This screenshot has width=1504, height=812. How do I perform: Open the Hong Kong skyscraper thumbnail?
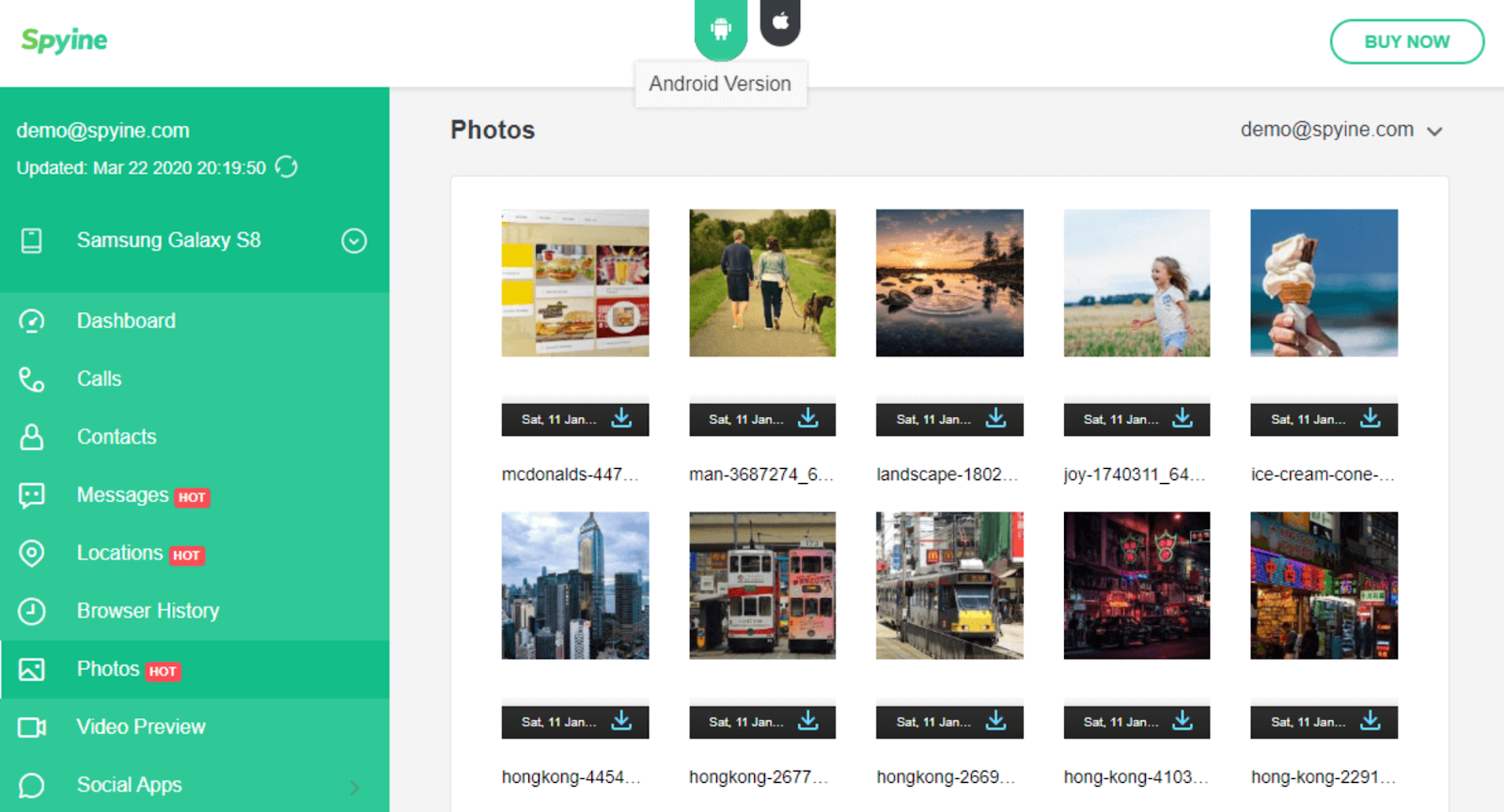pos(575,586)
